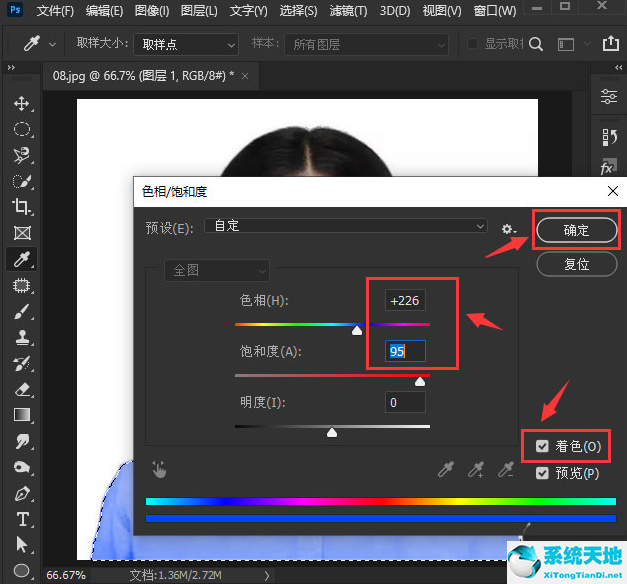627x584 pixels.
Task: Select the Frame tool
Action: coord(22,233)
